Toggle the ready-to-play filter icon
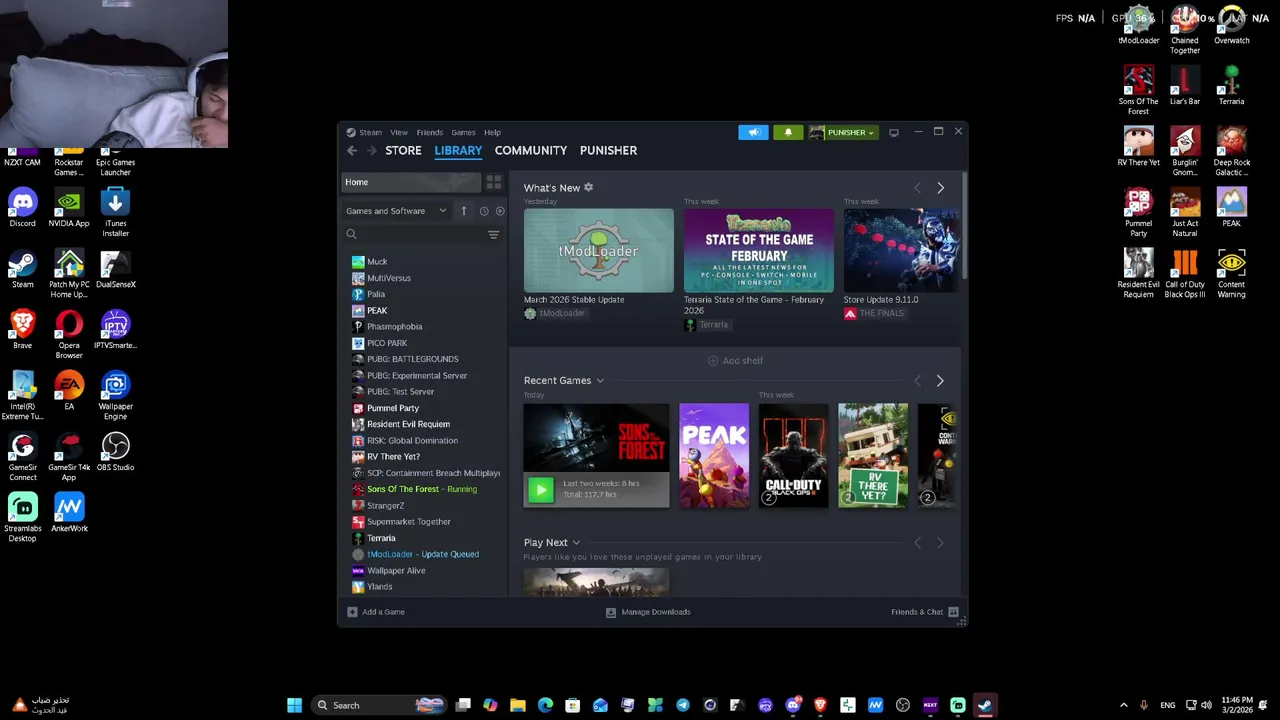Image resolution: width=1280 pixels, height=720 pixels. click(500, 211)
